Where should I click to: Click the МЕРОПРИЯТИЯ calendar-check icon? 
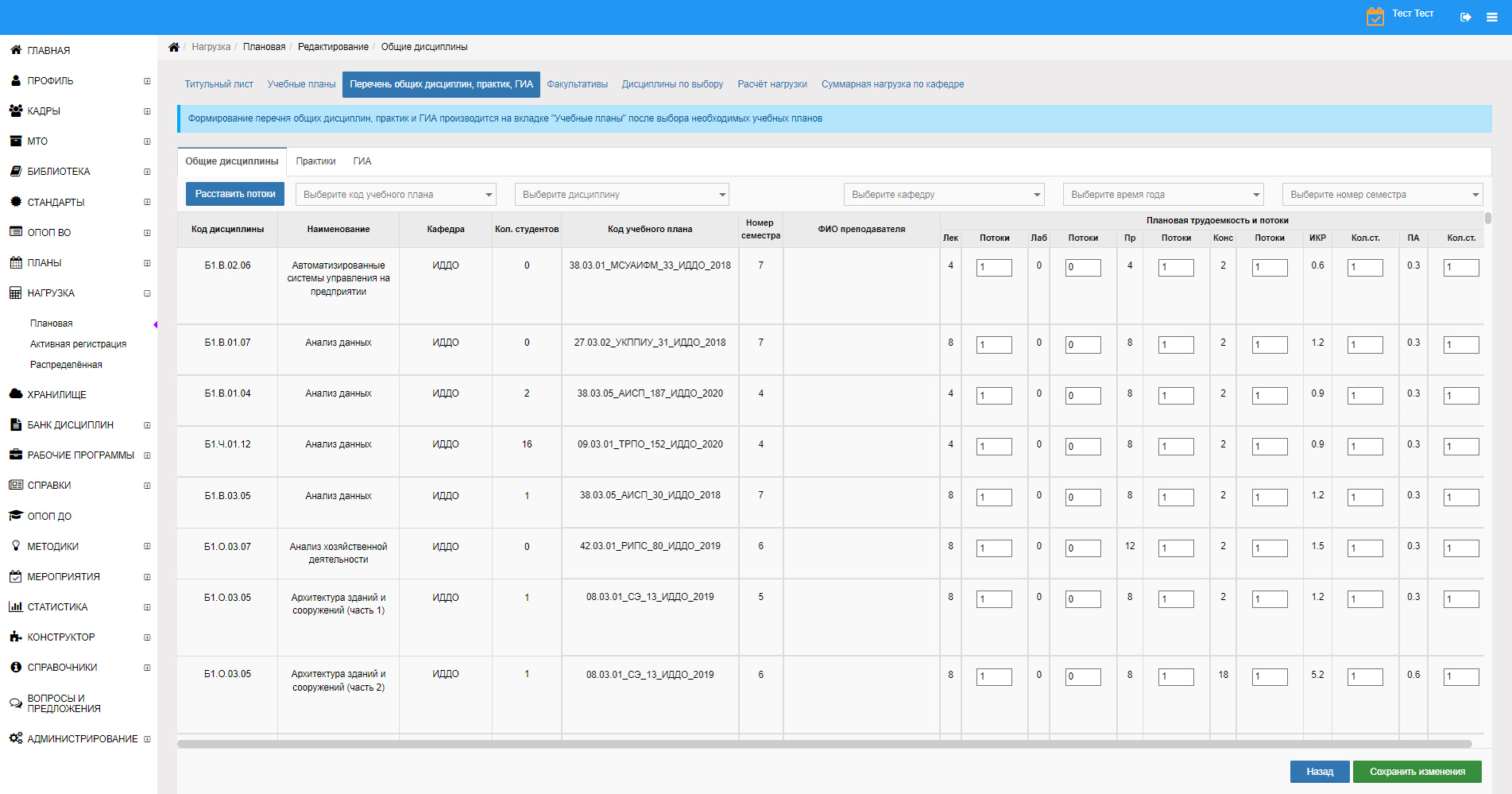tap(16, 576)
